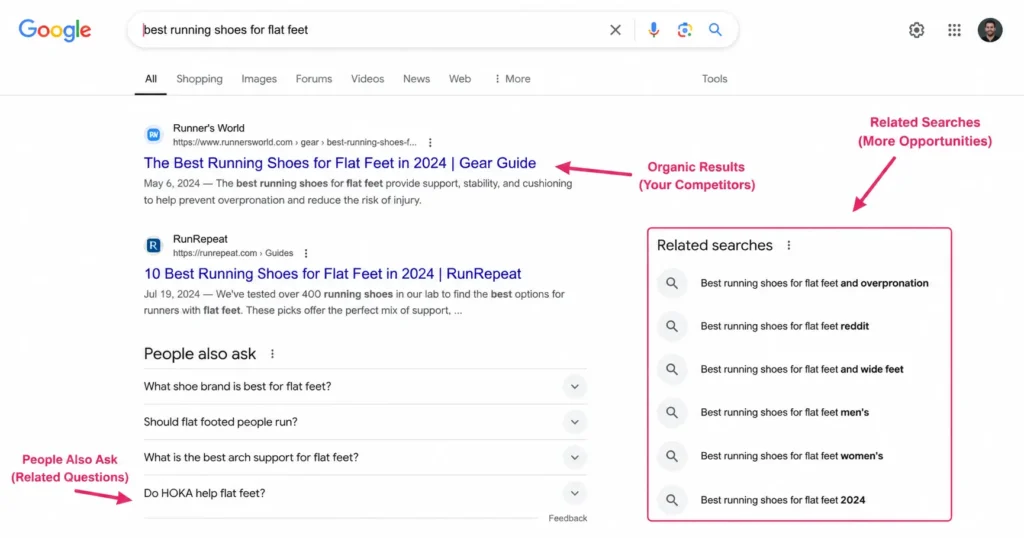Search 'flat feet and wide feet' related suggestion
The image size is (1024, 538).
click(802, 370)
